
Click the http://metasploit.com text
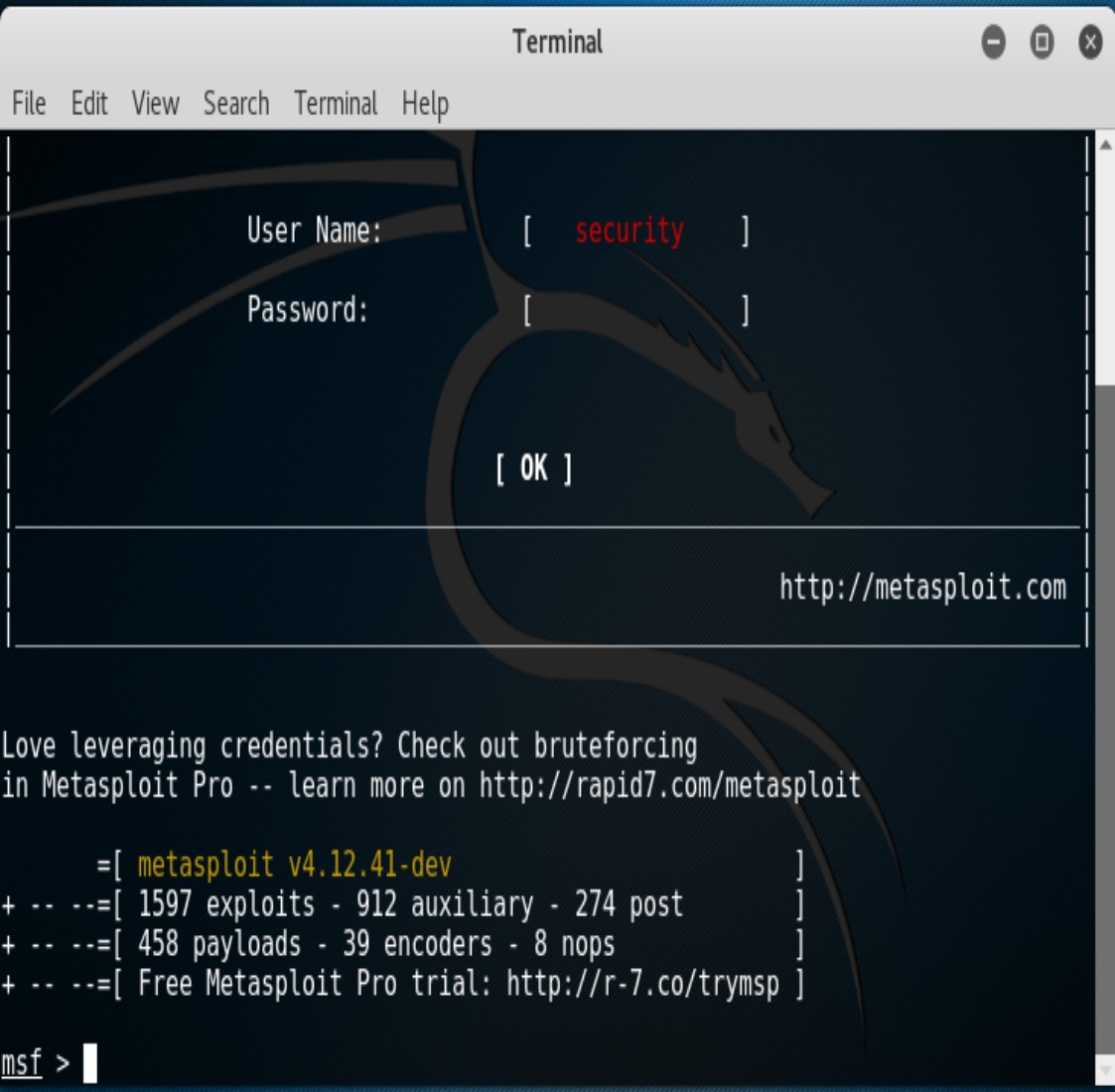923,588
